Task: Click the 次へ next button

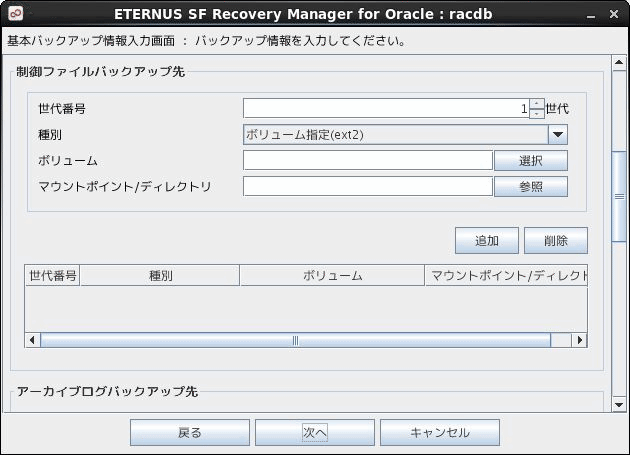Action: (315, 432)
